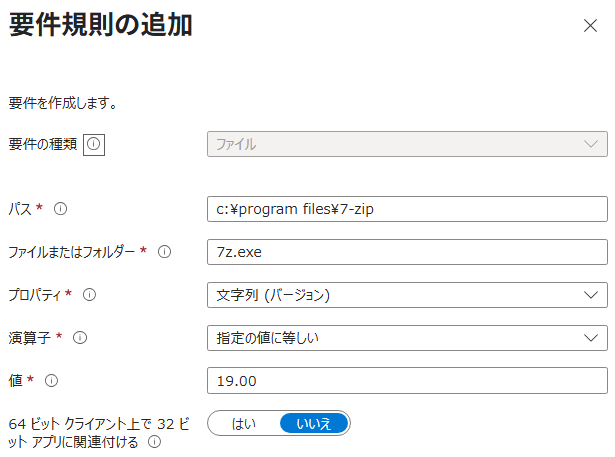Open the プロパティ 文字列 (バージョン) dropdown
Image resolution: width=615 pixels, height=457 pixels.
tap(407, 295)
